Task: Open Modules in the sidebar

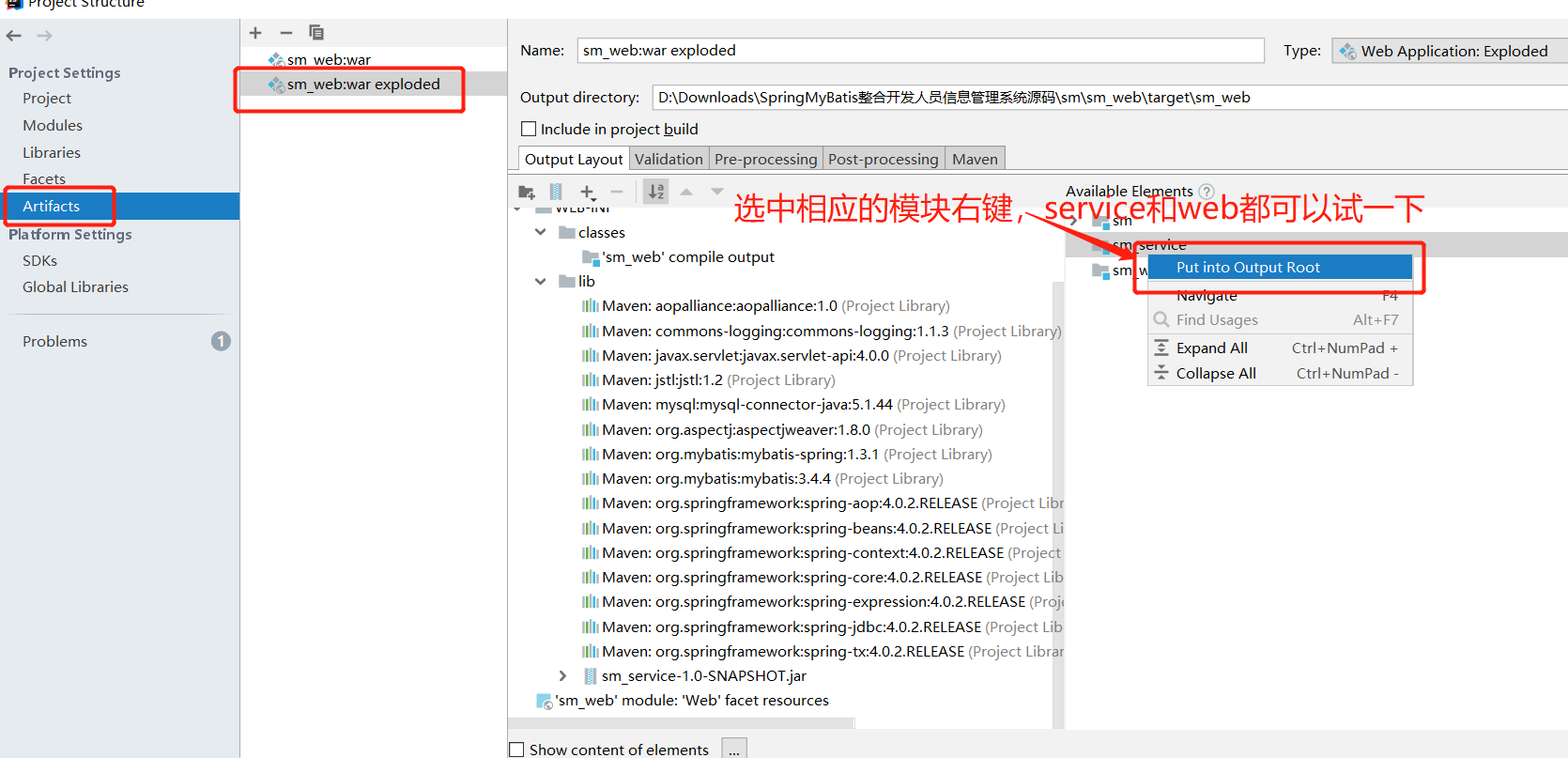Action: (x=53, y=126)
